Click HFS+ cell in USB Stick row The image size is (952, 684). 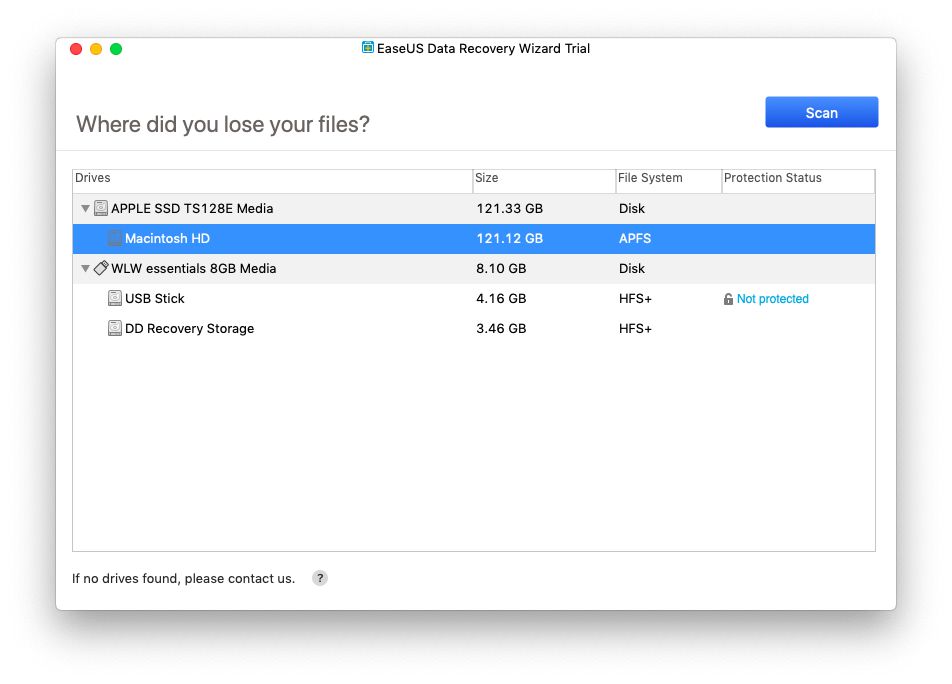pyautogui.click(x=635, y=298)
